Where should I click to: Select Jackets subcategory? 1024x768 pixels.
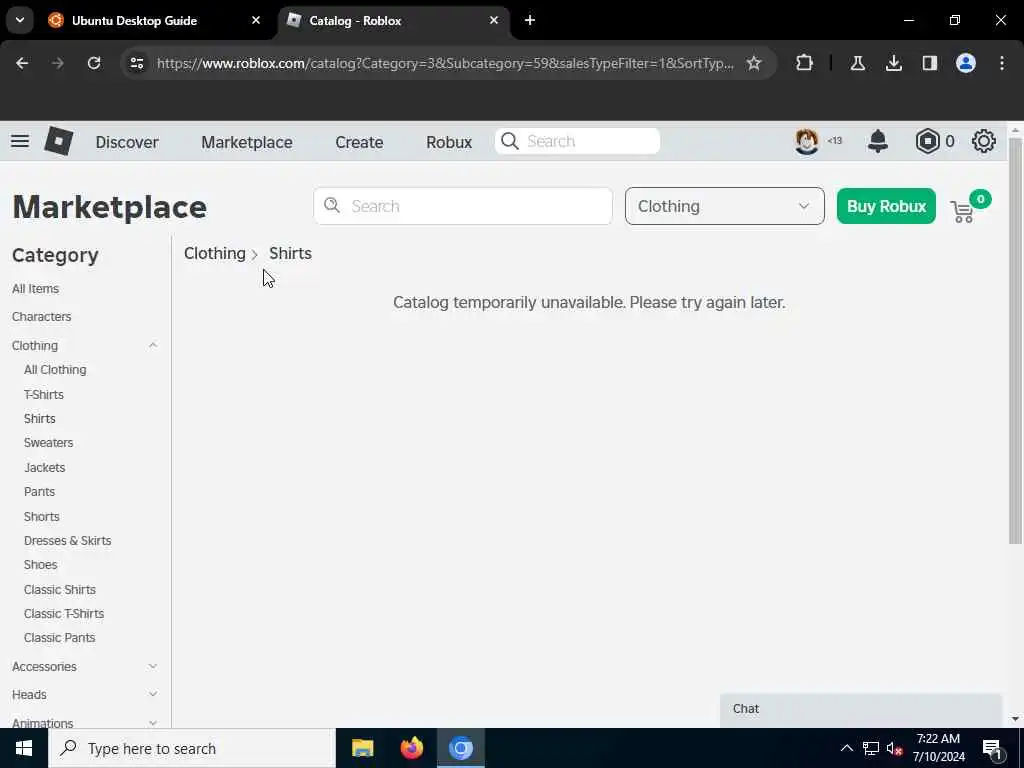(x=44, y=468)
